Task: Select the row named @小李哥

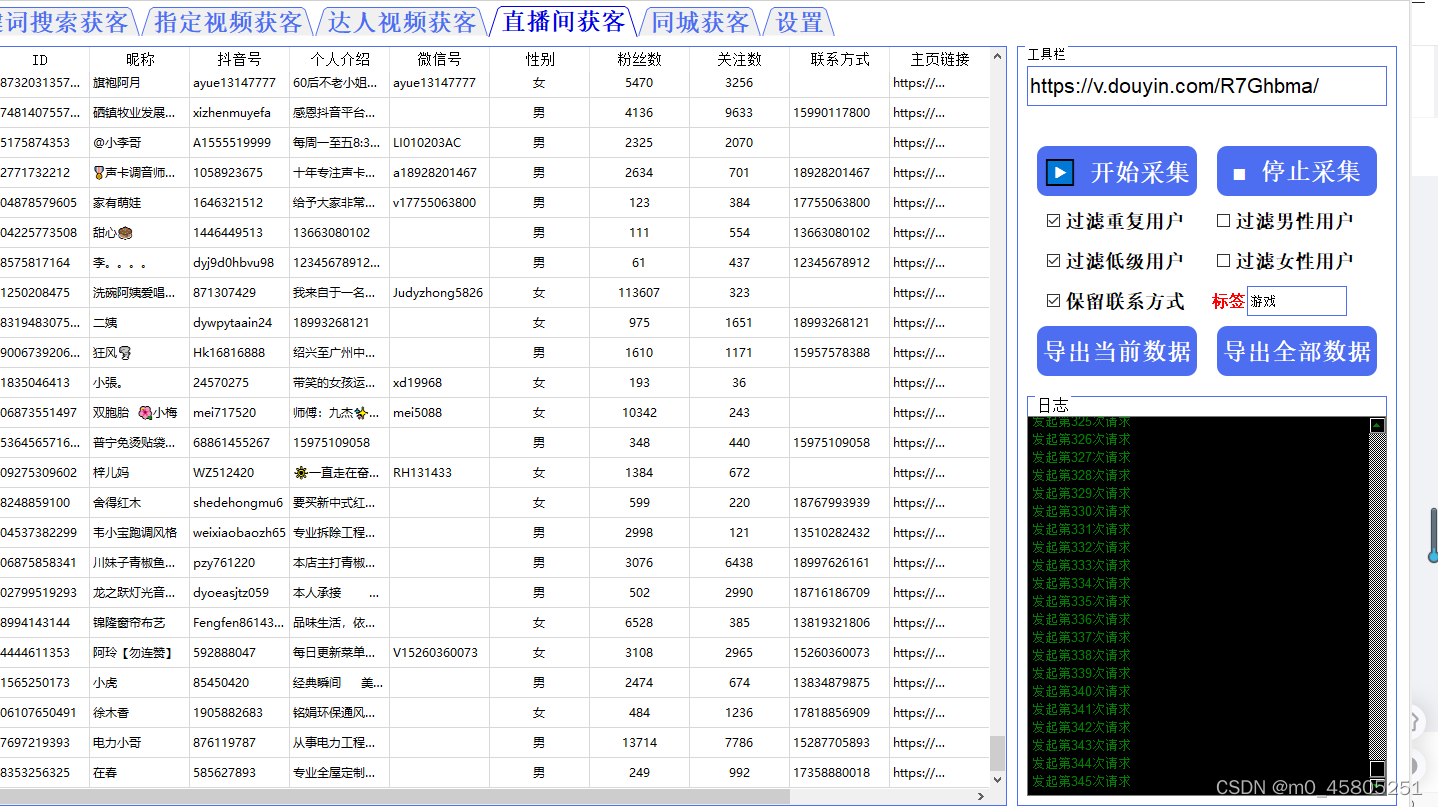Action: click(495, 143)
